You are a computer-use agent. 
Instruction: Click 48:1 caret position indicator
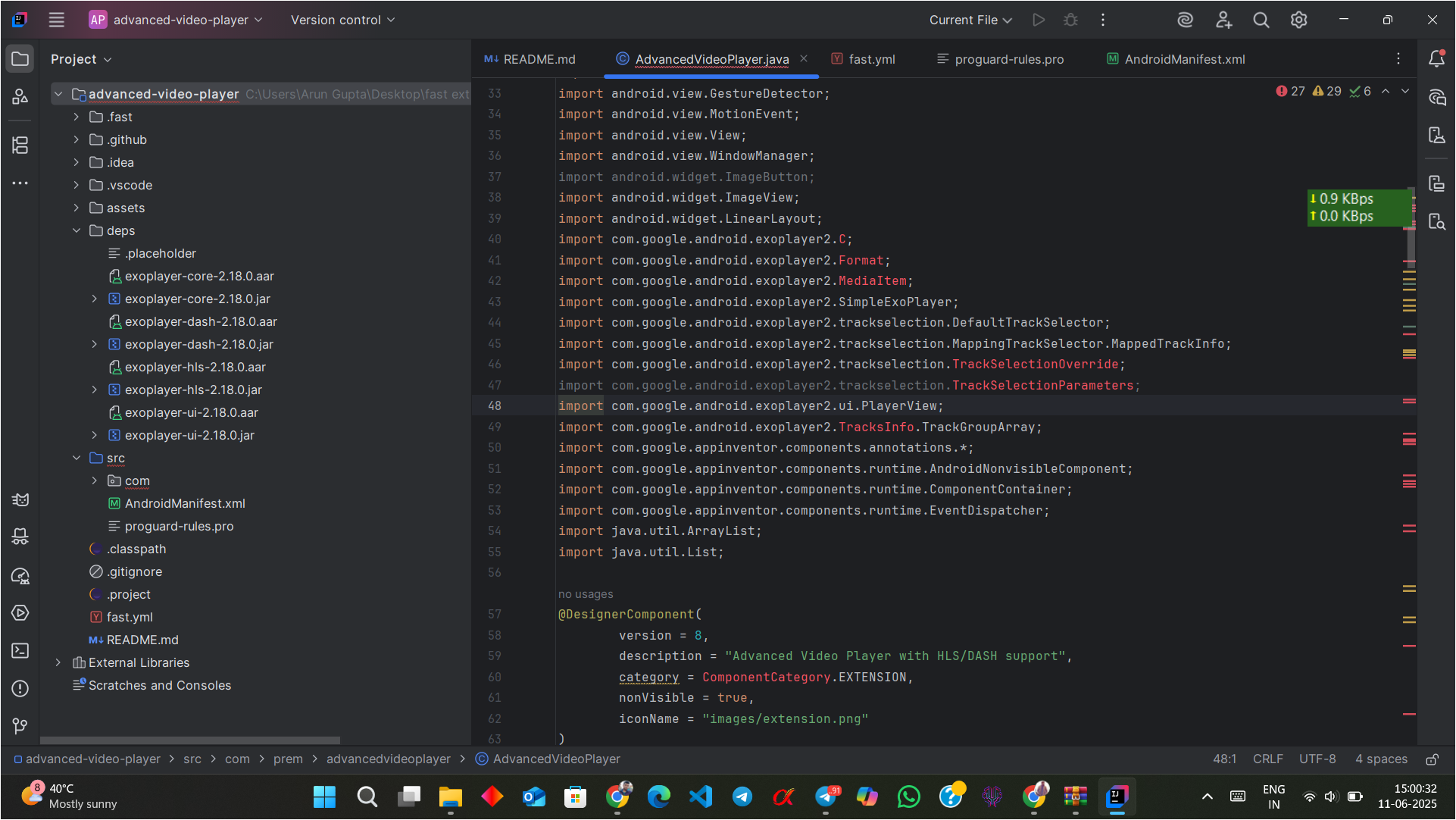[1224, 759]
